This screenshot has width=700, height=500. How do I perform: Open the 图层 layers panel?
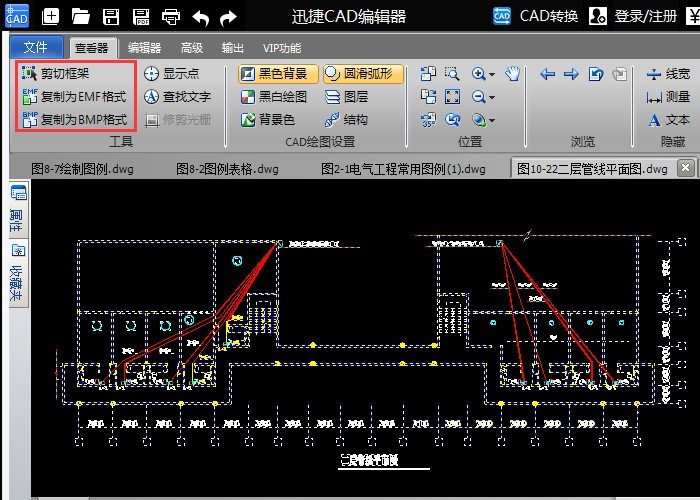[346, 97]
